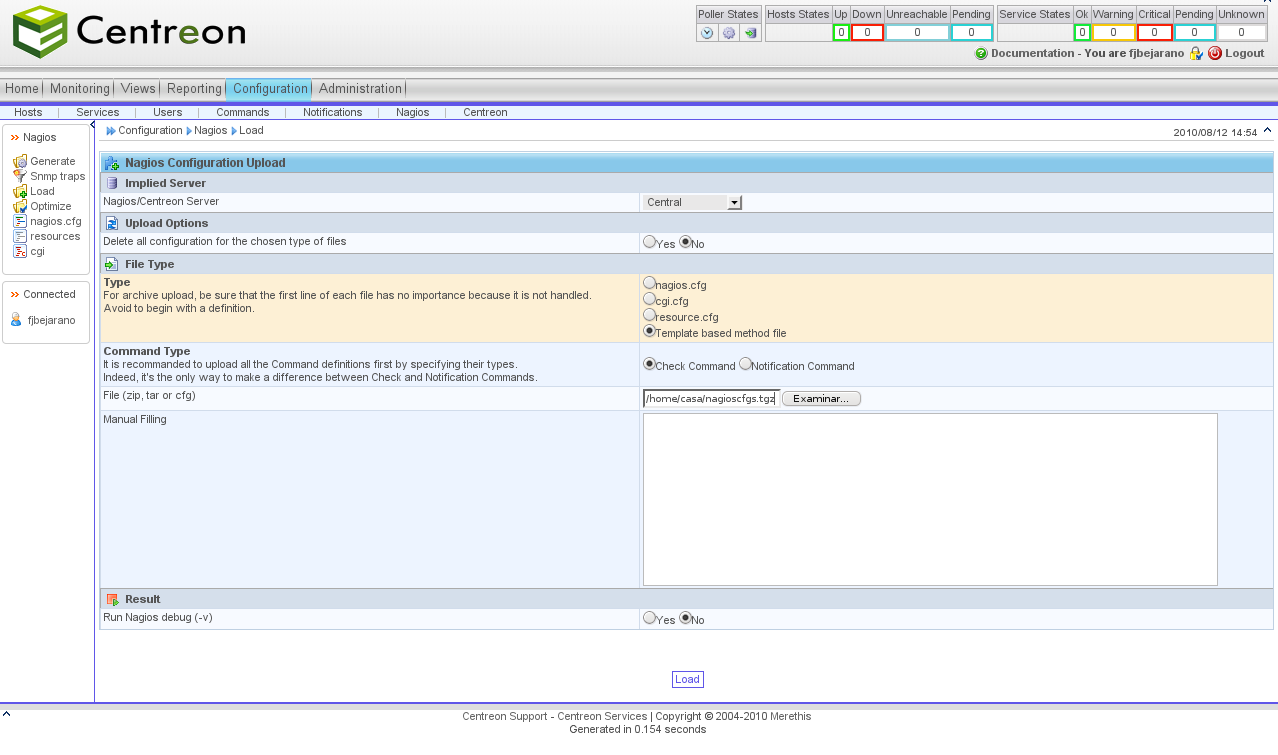The image size is (1278, 755).
Task: Open the Documentation link
Action: click(1032, 53)
